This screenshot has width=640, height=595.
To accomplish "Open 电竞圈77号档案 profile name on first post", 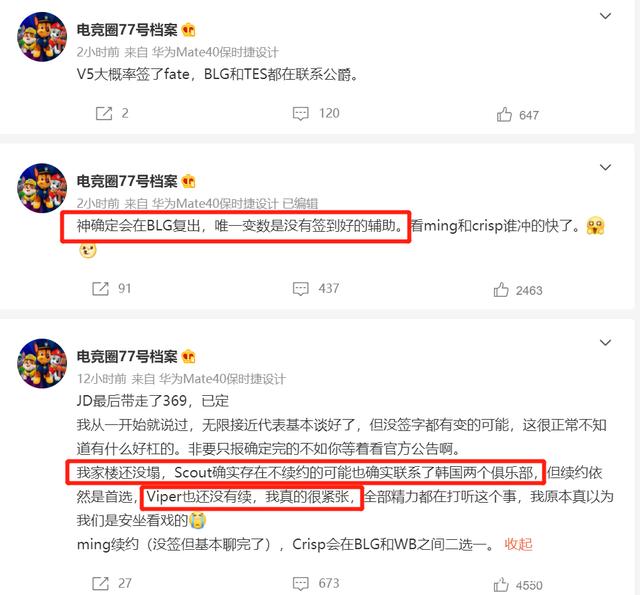I will pyautogui.click(x=127, y=30).
